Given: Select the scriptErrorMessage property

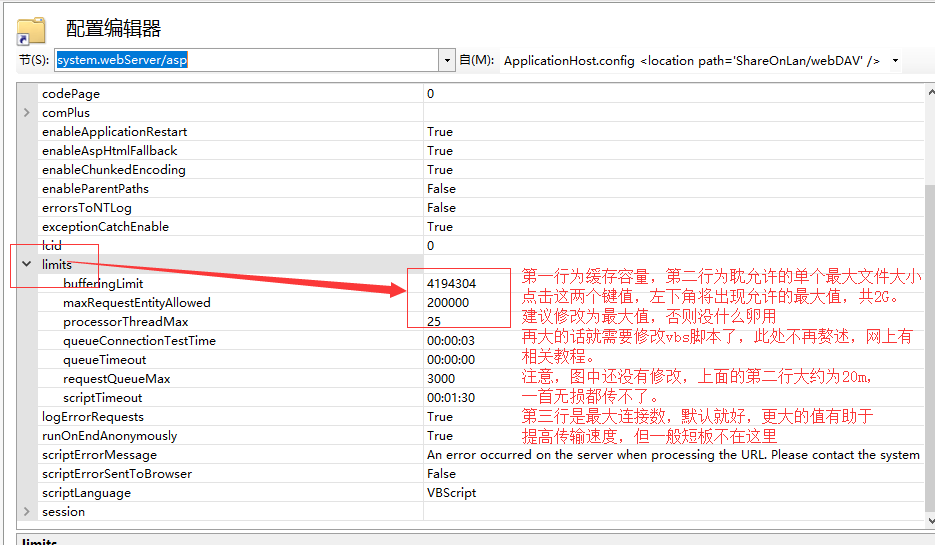Looking at the screenshot, I should pos(100,455).
